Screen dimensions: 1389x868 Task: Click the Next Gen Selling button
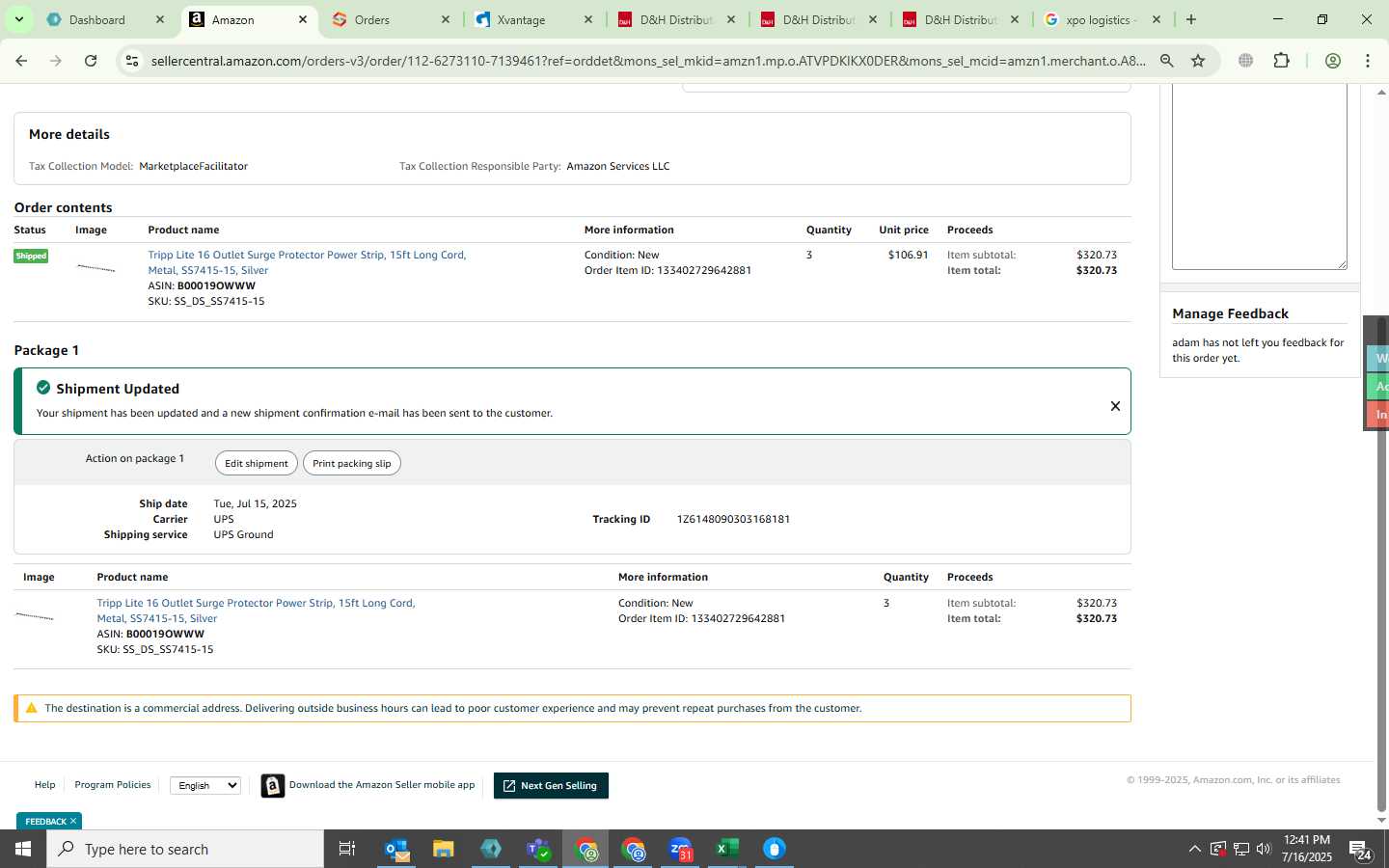pos(551,785)
